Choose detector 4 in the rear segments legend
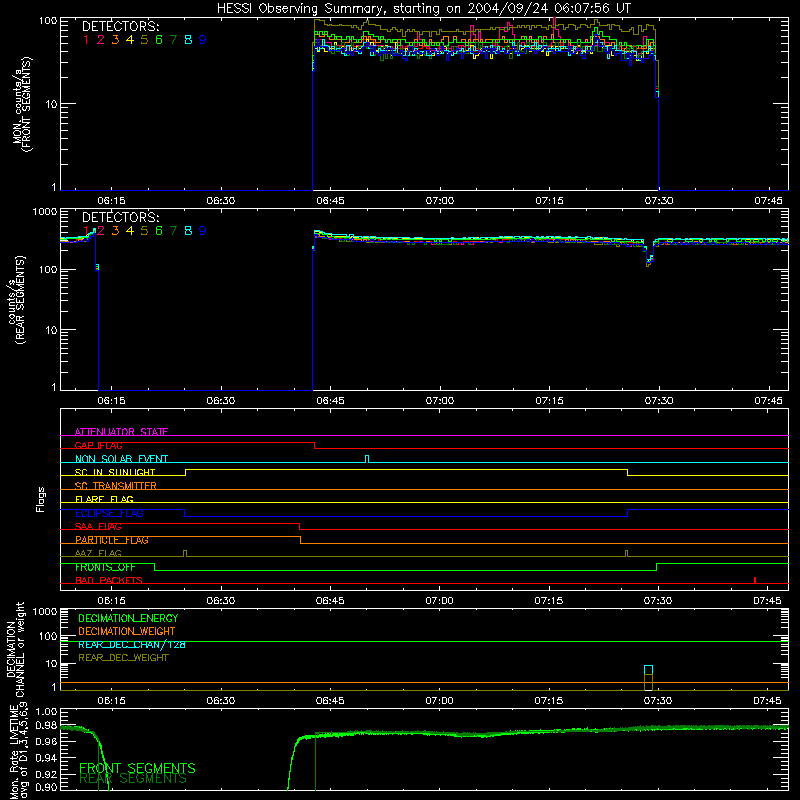The width and height of the screenshot is (800, 800). pos(130,231)
